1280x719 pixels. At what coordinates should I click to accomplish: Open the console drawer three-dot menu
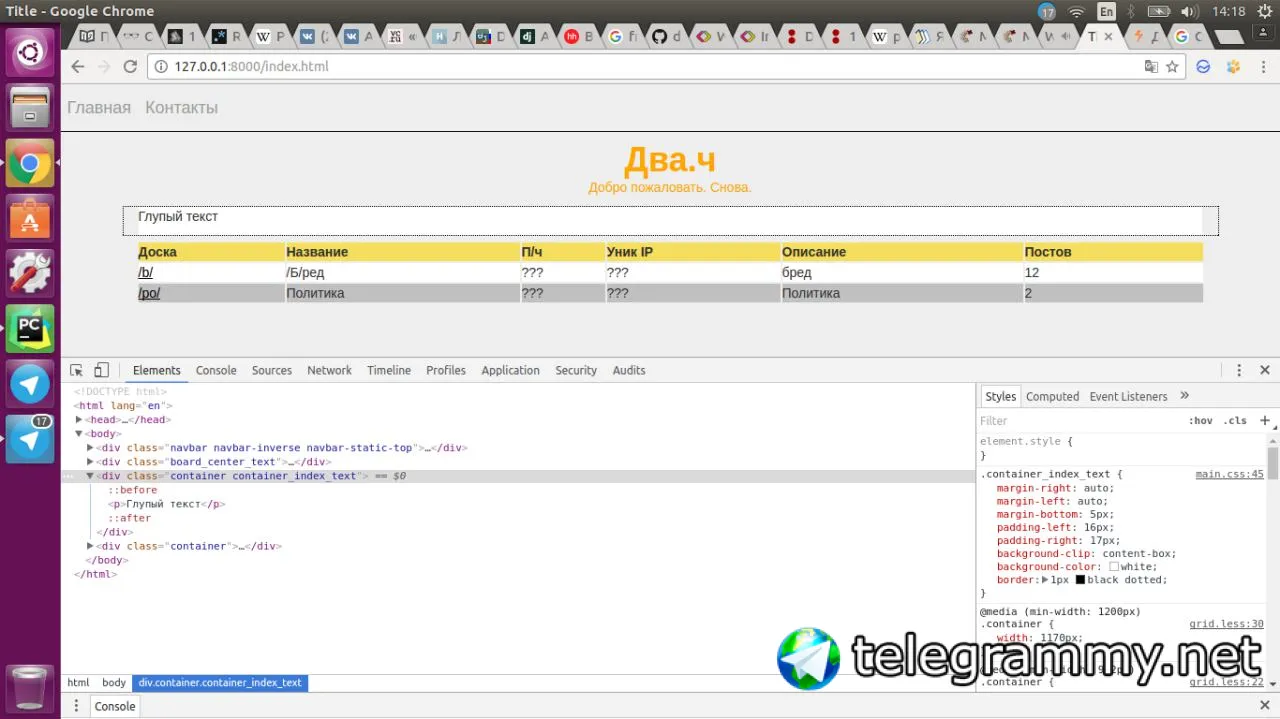point(76,706)
